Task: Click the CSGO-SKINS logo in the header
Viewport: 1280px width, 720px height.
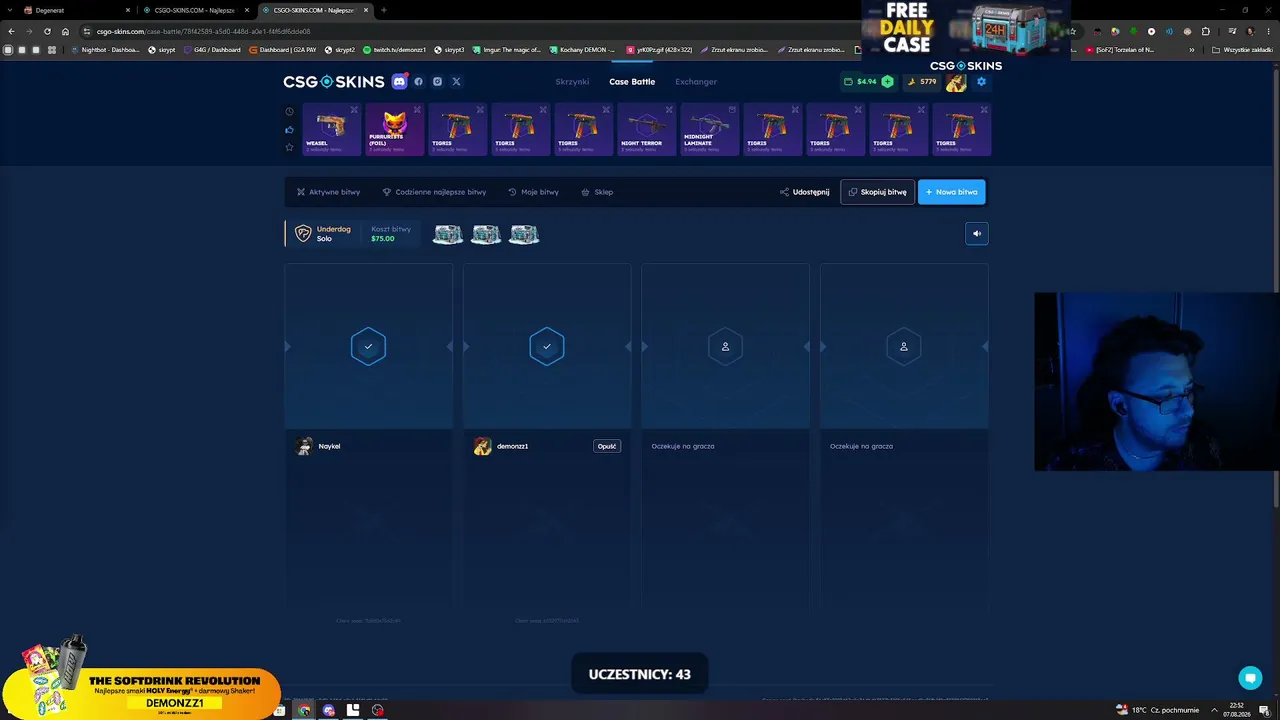Action: tap(333, 82)
